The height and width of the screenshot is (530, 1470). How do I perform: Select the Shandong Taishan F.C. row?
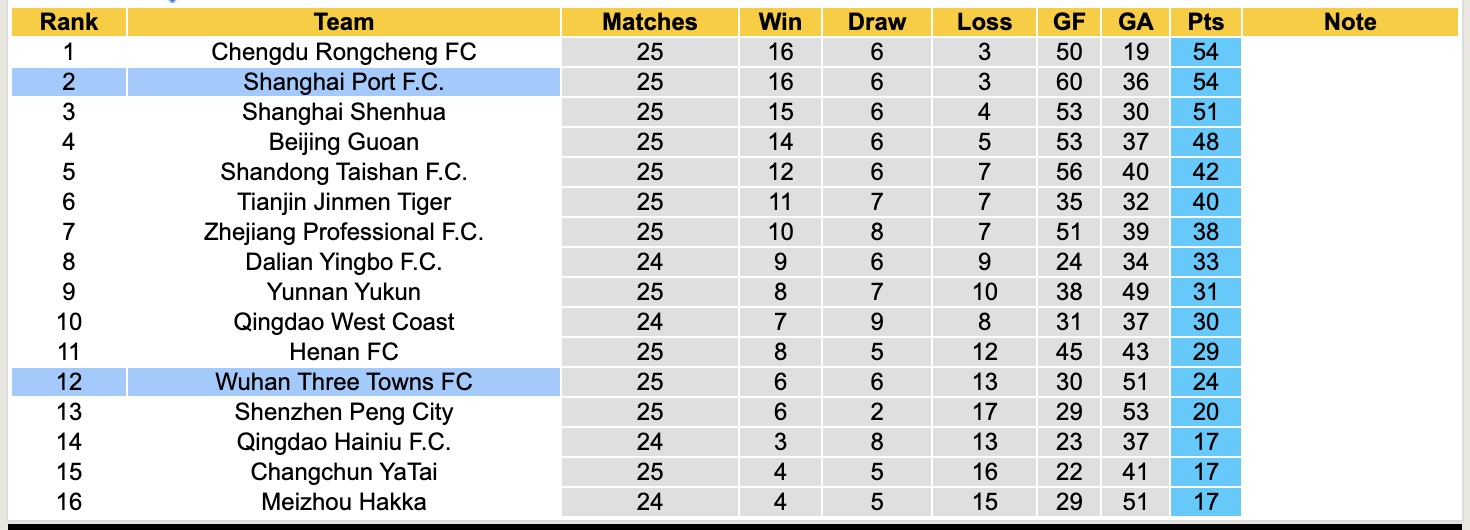[x=343, y=172]
